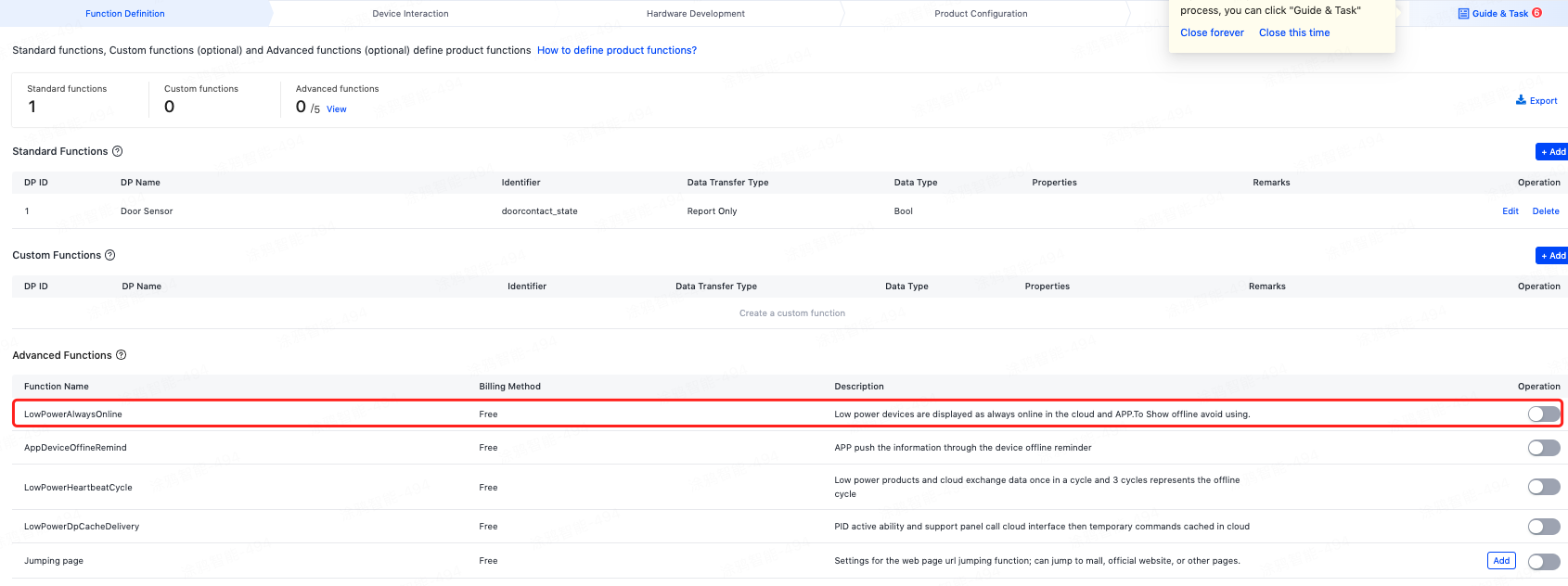1568x586 pixels.
Task: Switch on the Jumping page toggle
Action: point(1543,561)
